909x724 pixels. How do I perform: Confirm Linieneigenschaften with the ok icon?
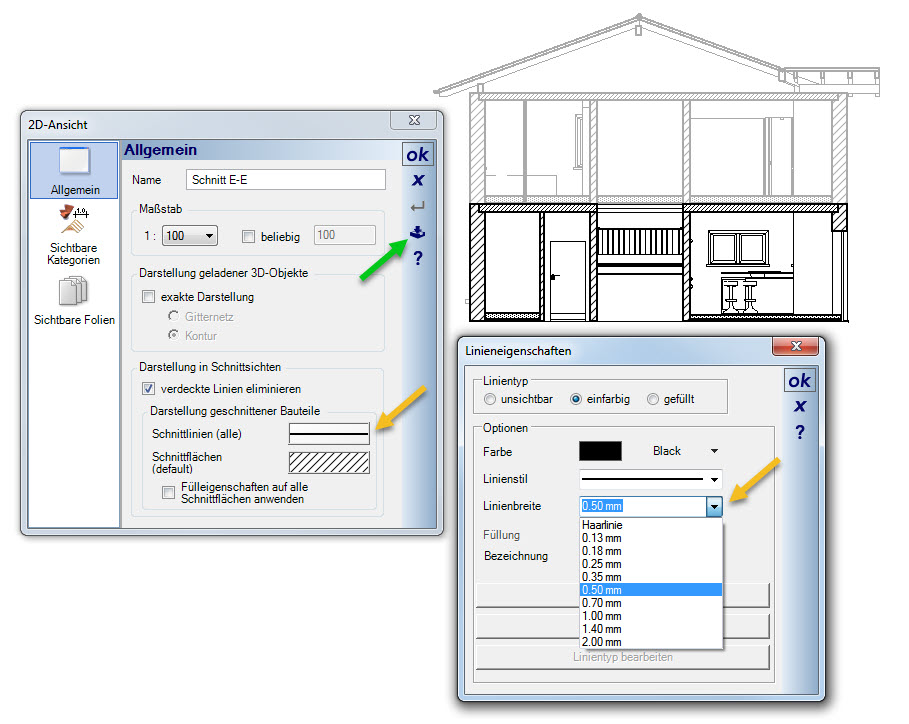tap(799, 381)
